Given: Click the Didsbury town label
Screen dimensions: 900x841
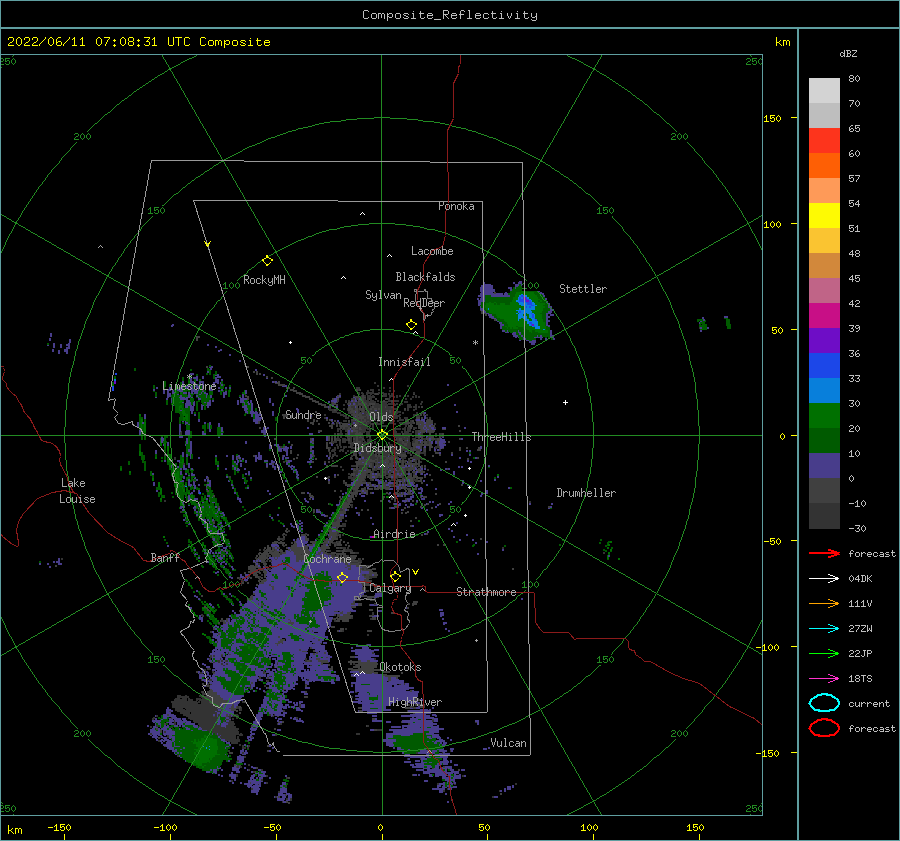Looking at the screenshot, I should [x=377, y=448].
